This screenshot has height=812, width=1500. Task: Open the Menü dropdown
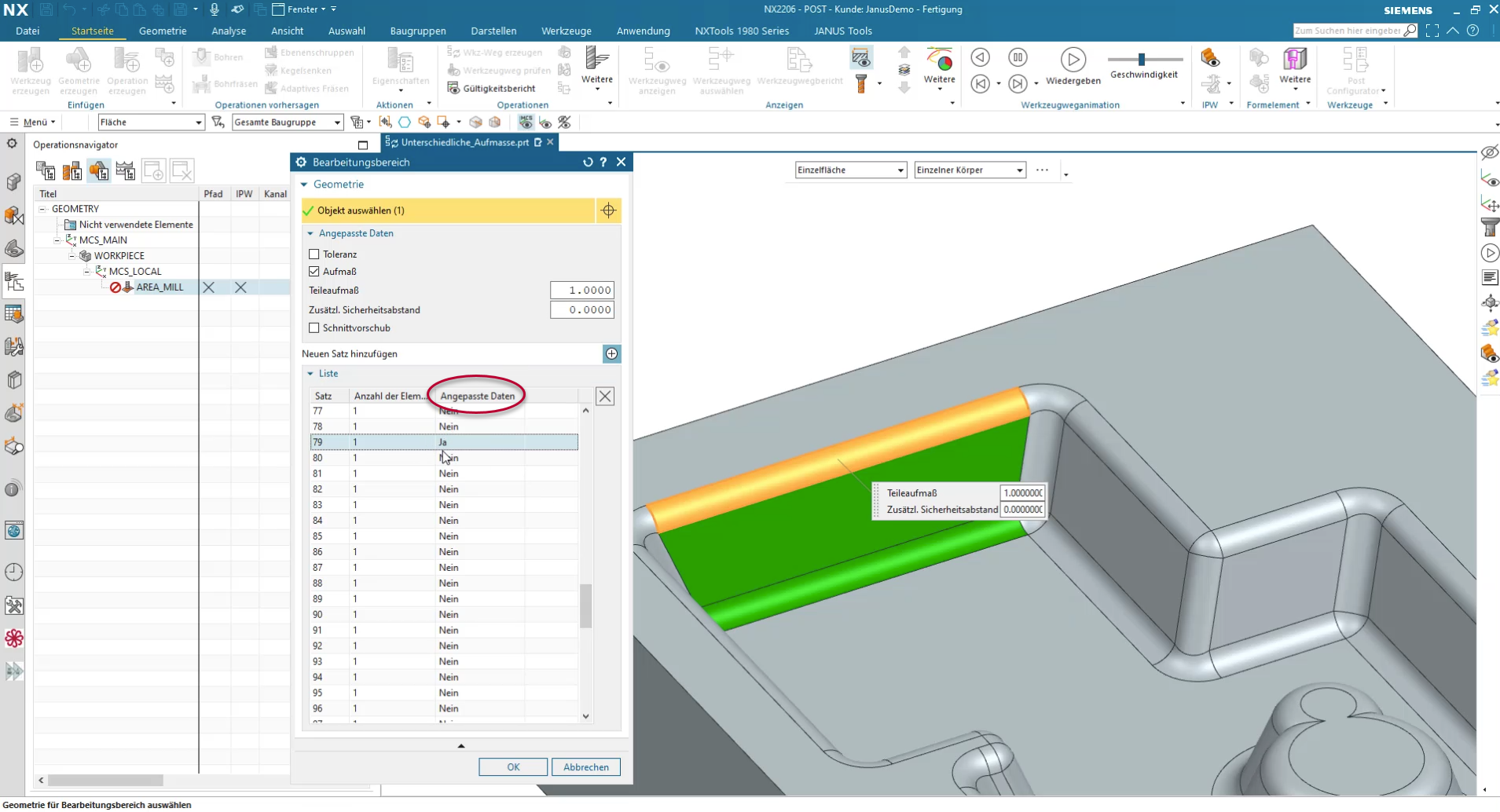32,123
